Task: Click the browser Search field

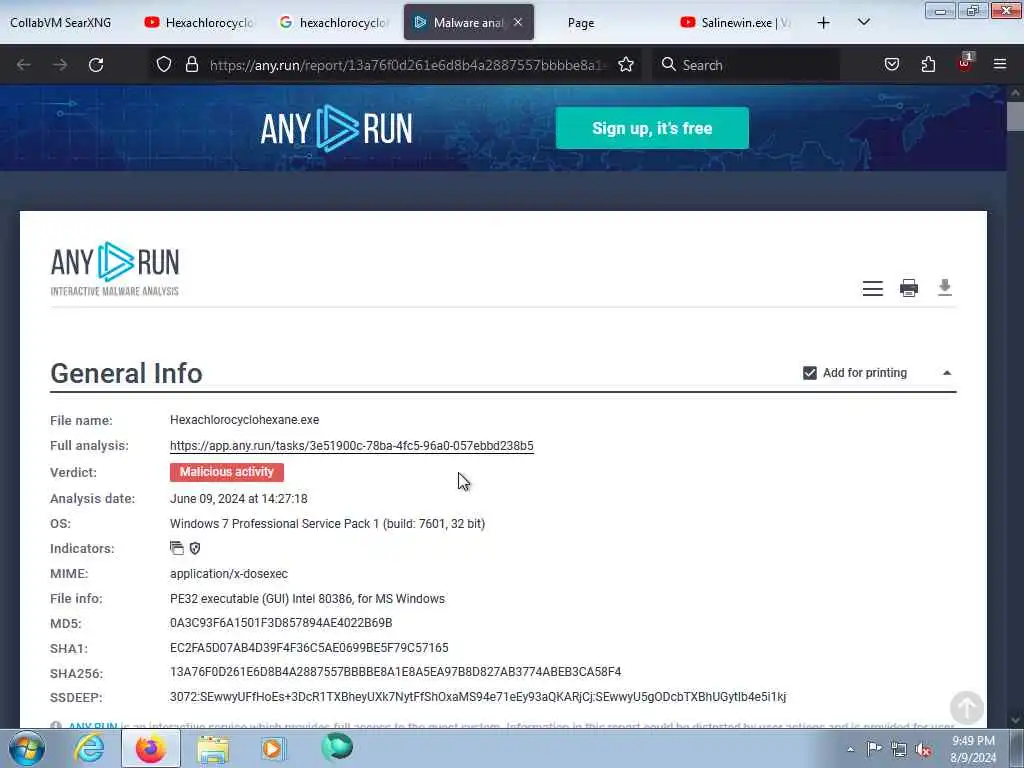Action: tap(744, 65)
